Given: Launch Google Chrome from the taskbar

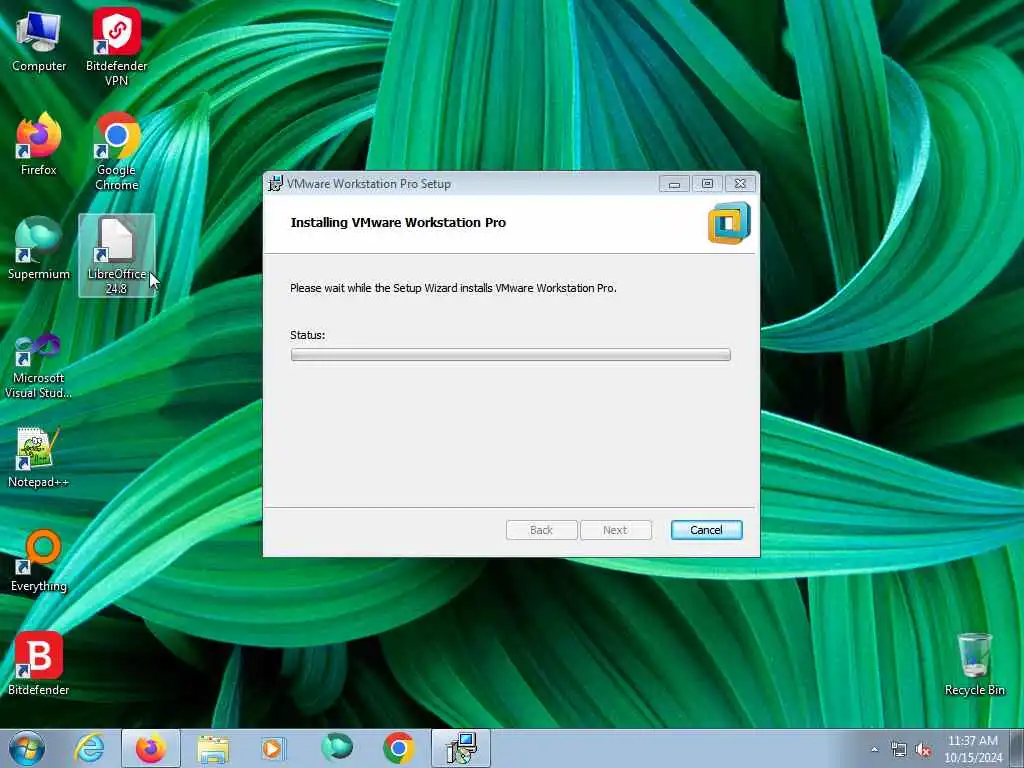Looking at the screenshot, I should click(398, 748).
